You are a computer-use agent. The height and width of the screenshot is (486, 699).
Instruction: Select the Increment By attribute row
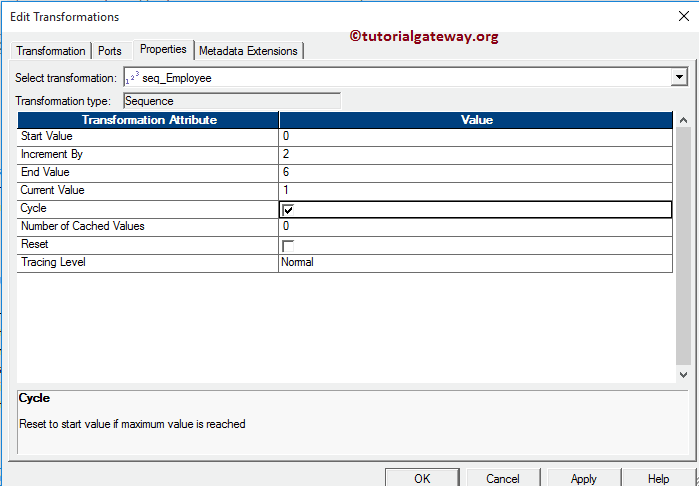click(148, 155)
